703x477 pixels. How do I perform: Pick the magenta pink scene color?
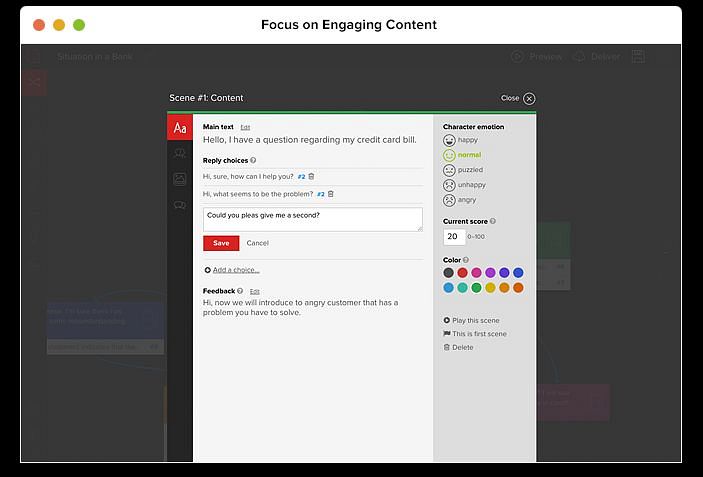(x=476, y=273)
